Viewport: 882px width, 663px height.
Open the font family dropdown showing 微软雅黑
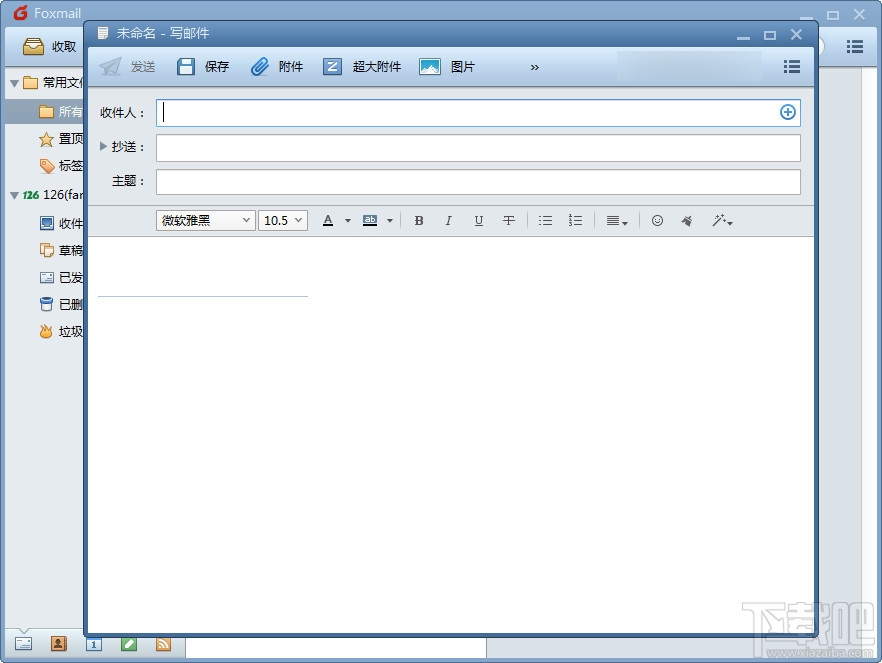pos(204,220)
